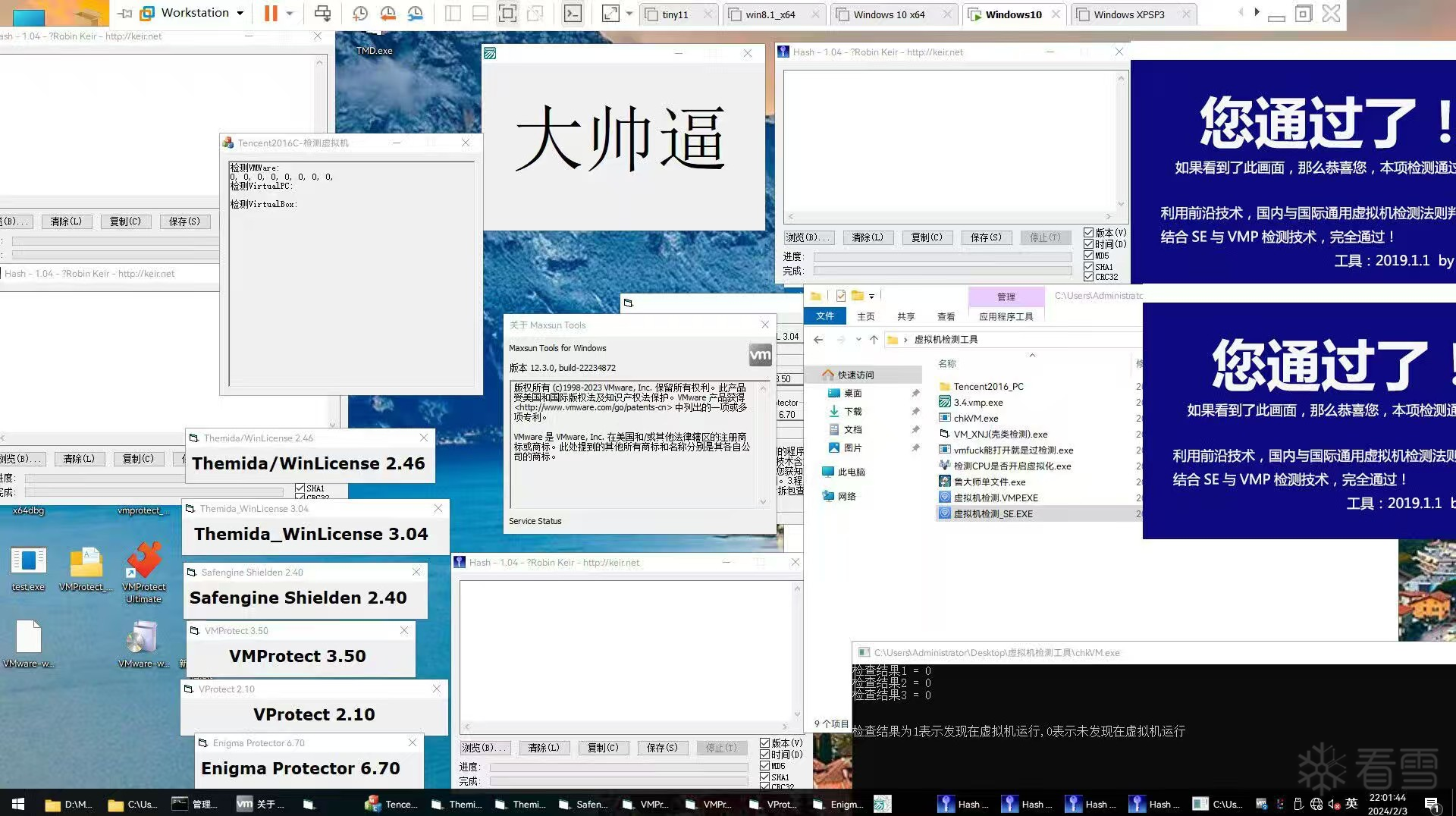Go back in File Explorer
1456x816 pixels.
pyautogui.click(x=818, y=340)
